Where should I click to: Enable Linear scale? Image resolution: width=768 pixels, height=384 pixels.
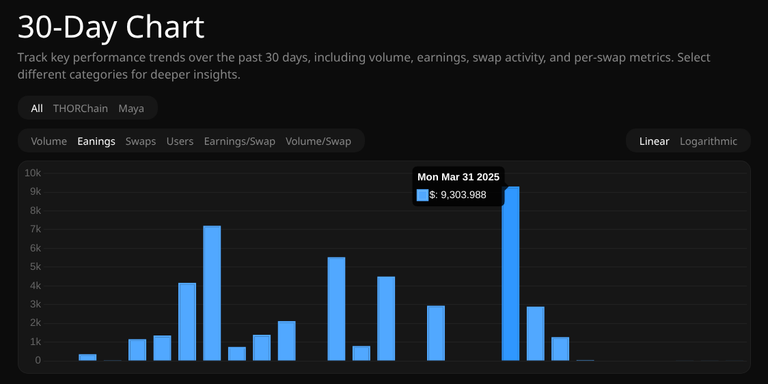654,141
